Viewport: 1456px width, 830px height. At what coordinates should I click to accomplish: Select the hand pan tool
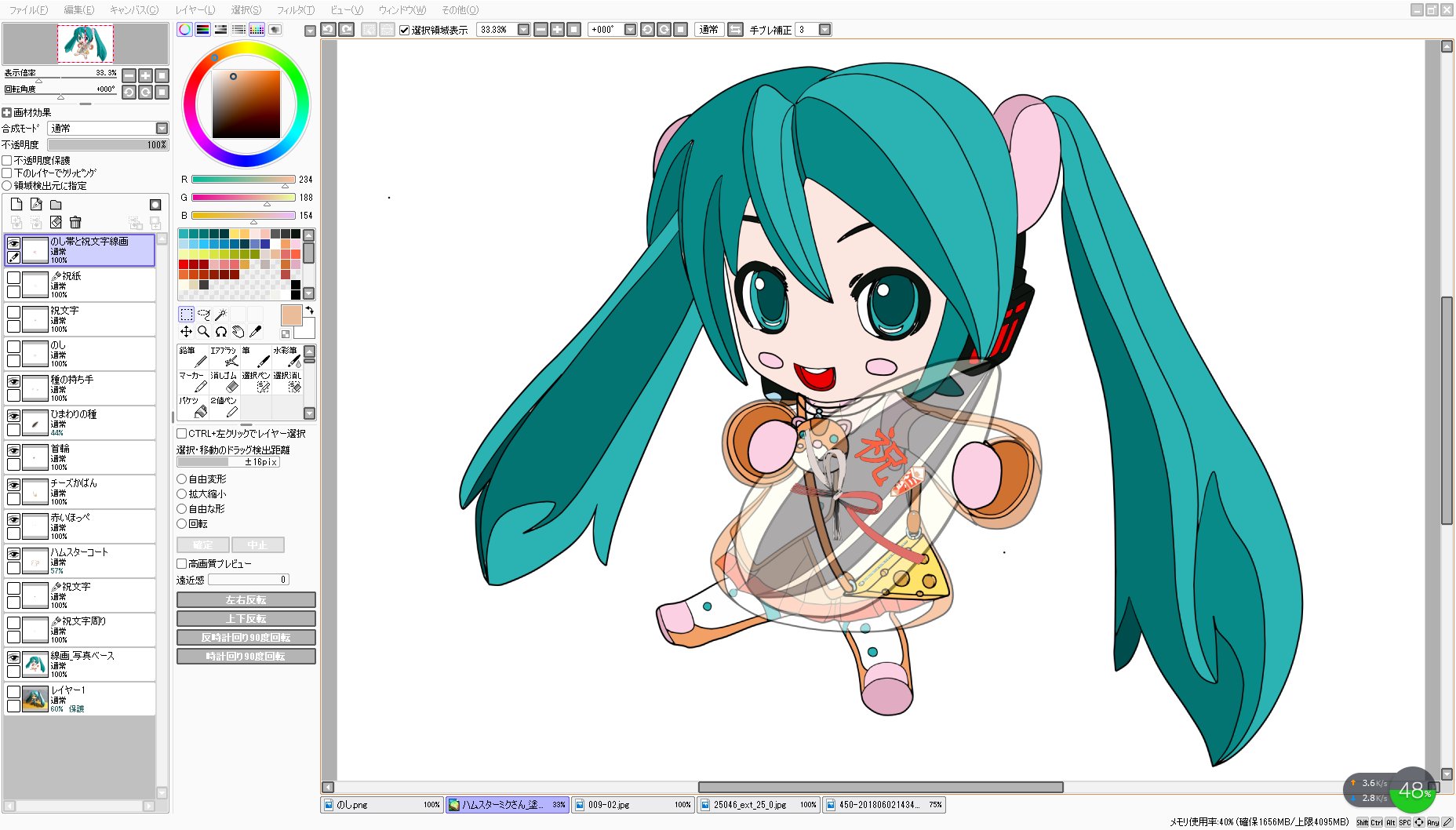(x=238, y=332)
